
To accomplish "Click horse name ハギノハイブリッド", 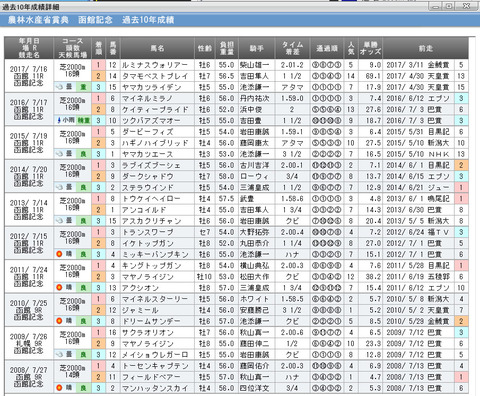I will point(155,143).
